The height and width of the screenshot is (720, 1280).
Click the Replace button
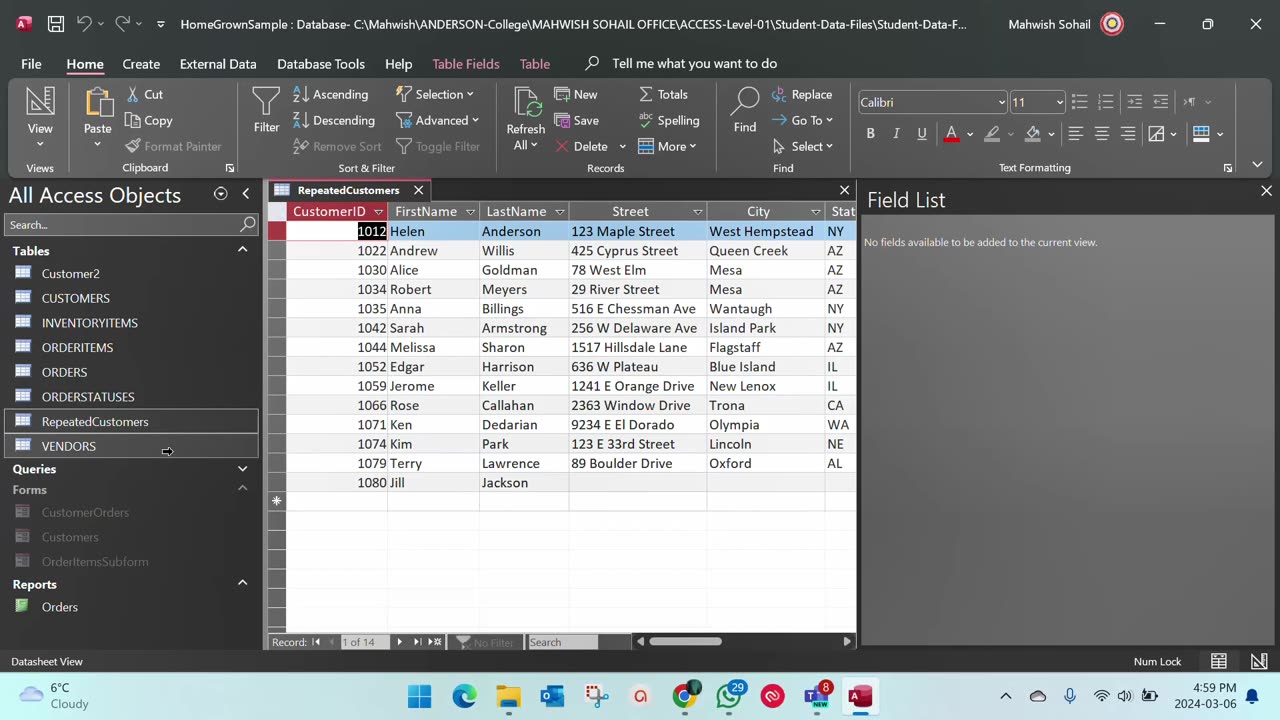click(801, 94)
